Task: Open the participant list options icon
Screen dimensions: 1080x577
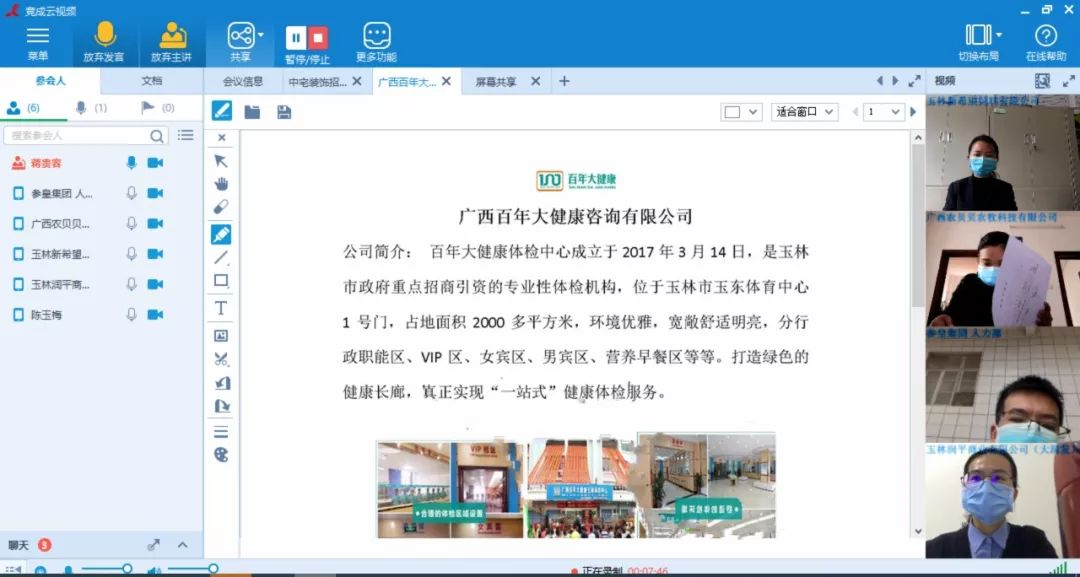Action: click(185, 135)
